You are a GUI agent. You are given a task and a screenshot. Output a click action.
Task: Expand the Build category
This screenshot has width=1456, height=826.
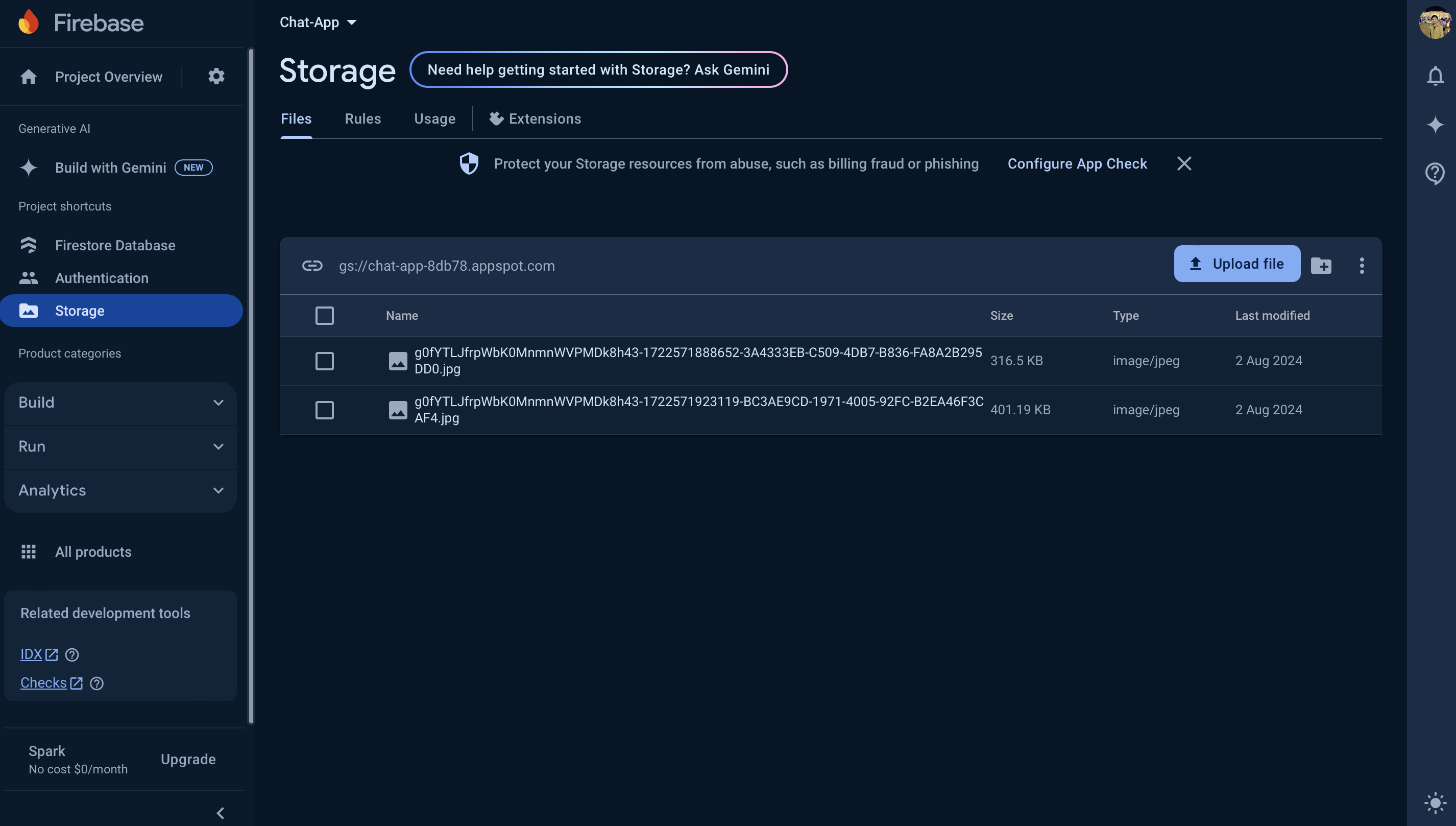pyautogui.click(x=121, y=402)
